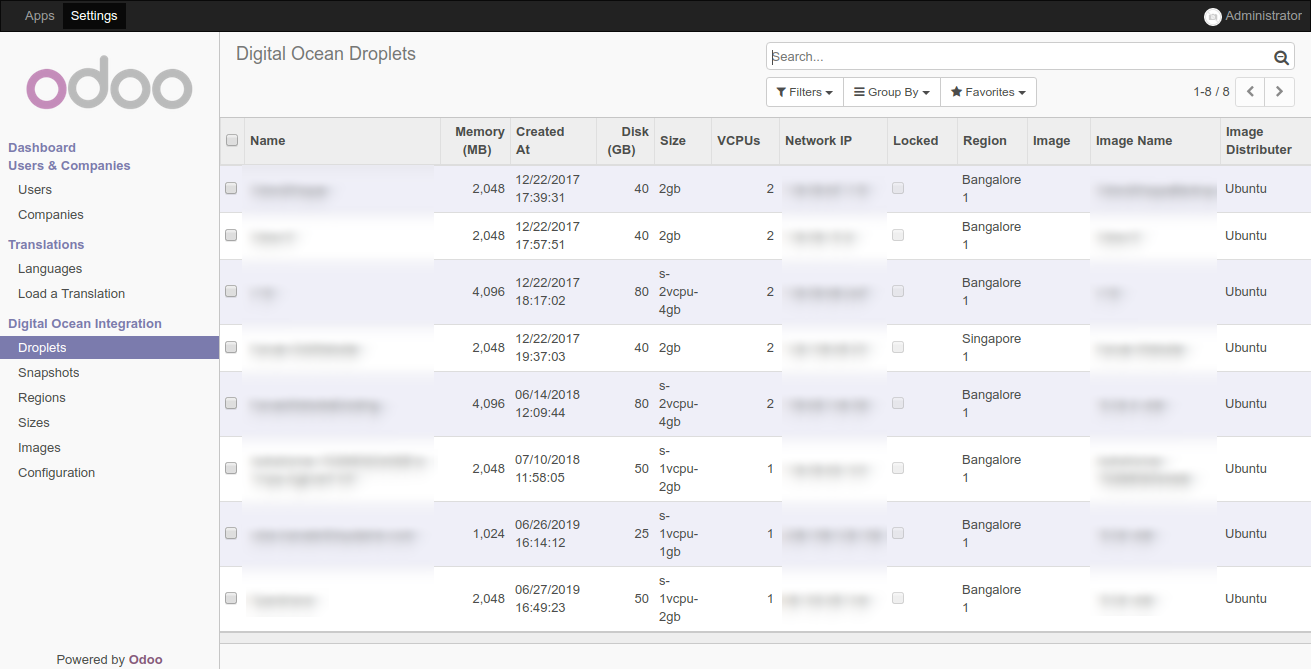The height and width of the screenshot is (669, 1311).
Task: Open Regions in the sidebar
Action: (42, 398)
